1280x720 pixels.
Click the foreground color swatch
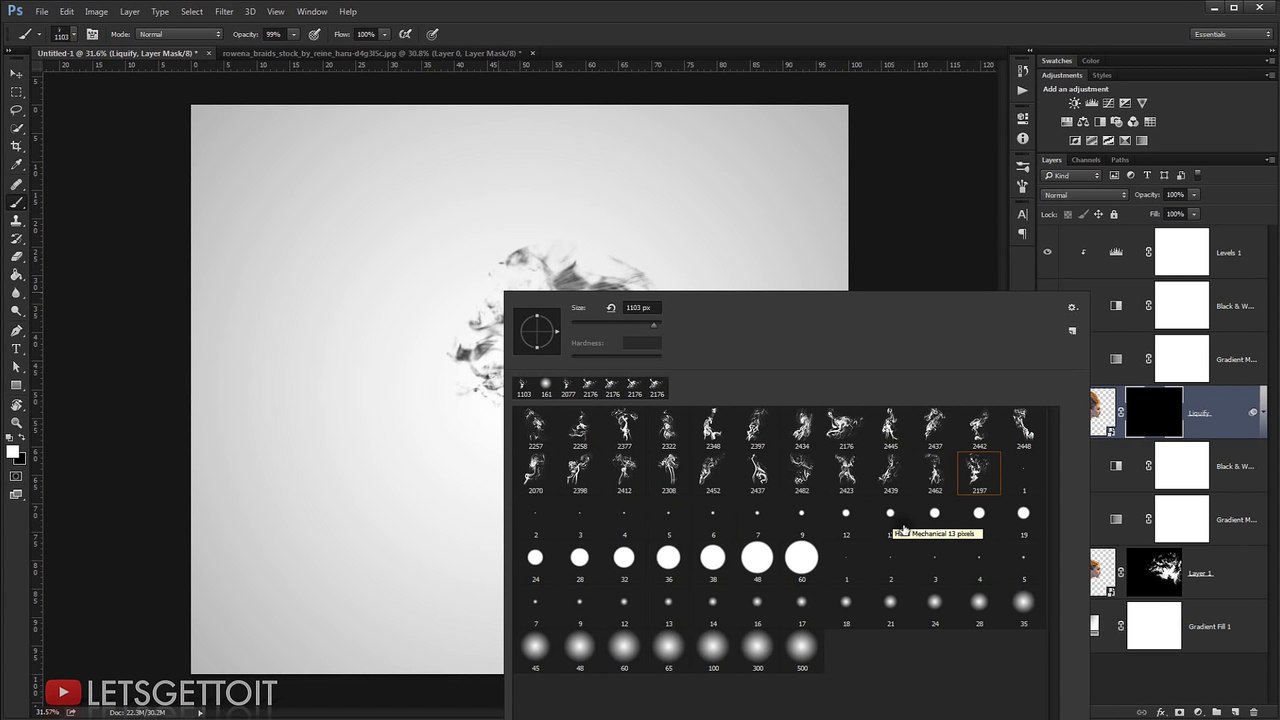click(13, 452)
